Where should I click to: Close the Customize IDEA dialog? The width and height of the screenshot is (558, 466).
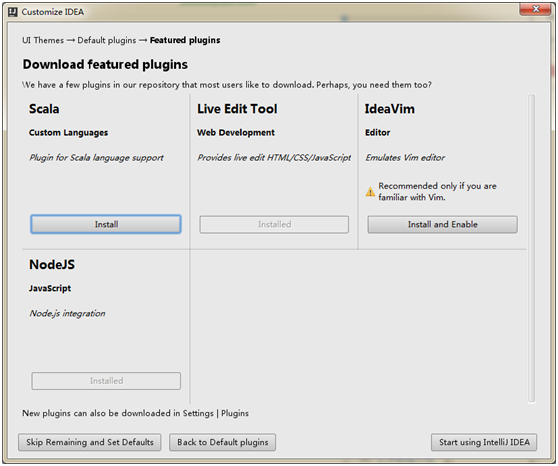[x=536, y=9]
